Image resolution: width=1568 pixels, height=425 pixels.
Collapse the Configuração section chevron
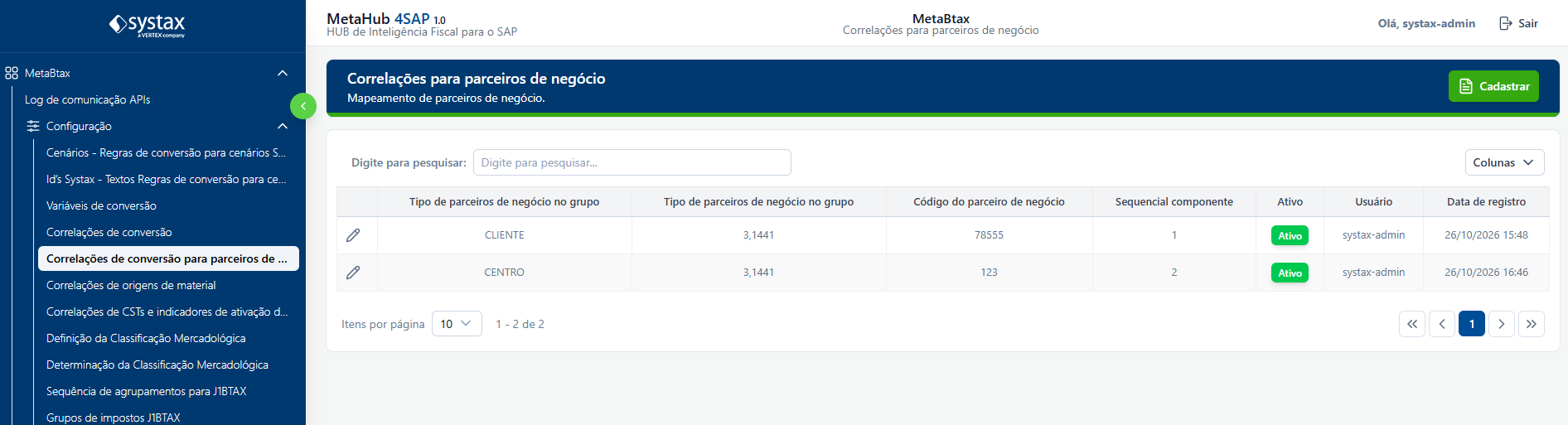tap(283, 126)
